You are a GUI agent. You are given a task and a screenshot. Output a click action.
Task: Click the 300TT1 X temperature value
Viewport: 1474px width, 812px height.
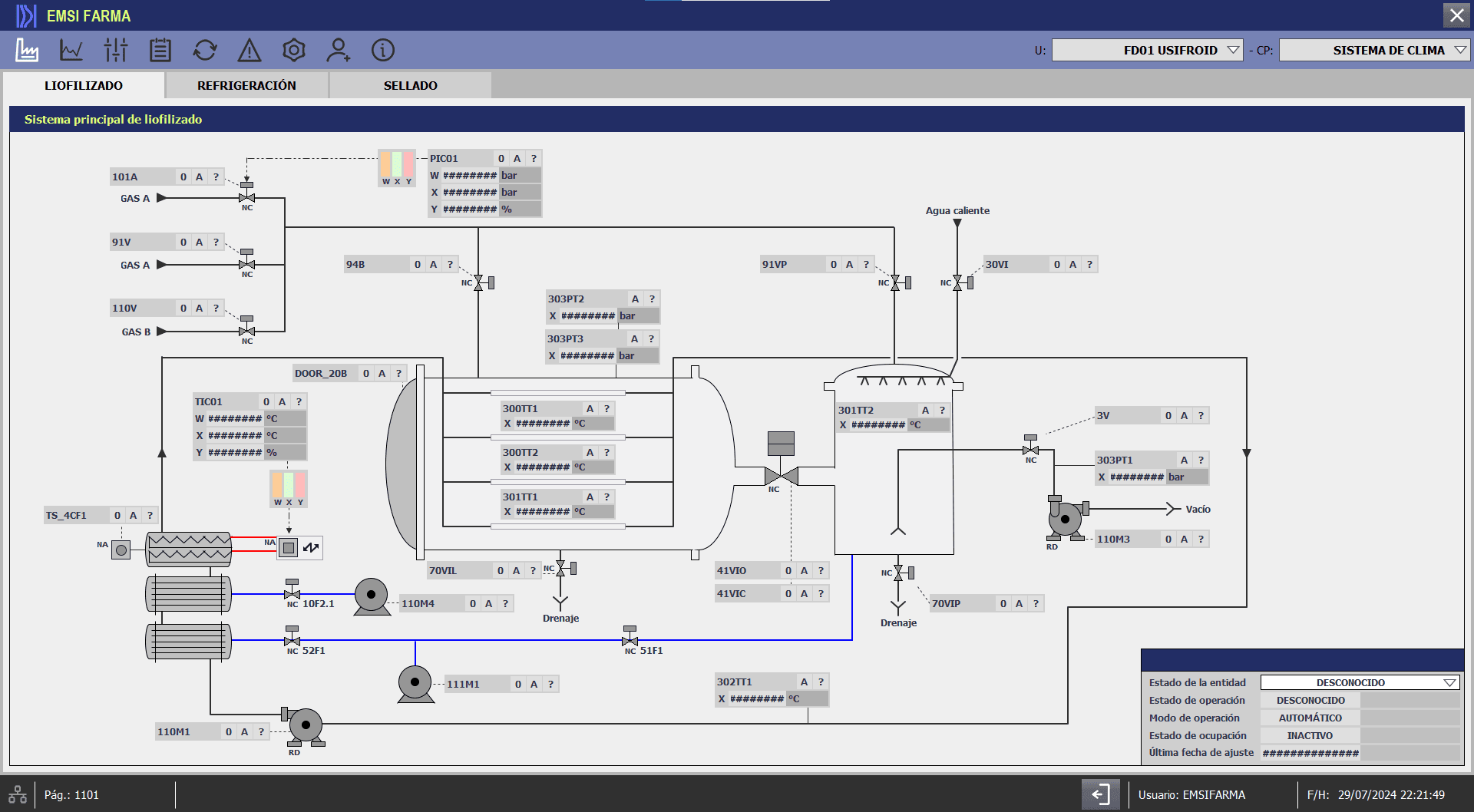543,423
